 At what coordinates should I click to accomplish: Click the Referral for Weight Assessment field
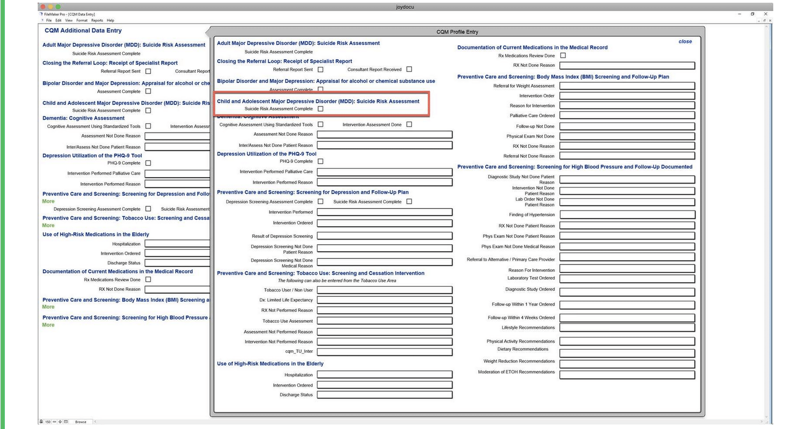click(627, 86)
